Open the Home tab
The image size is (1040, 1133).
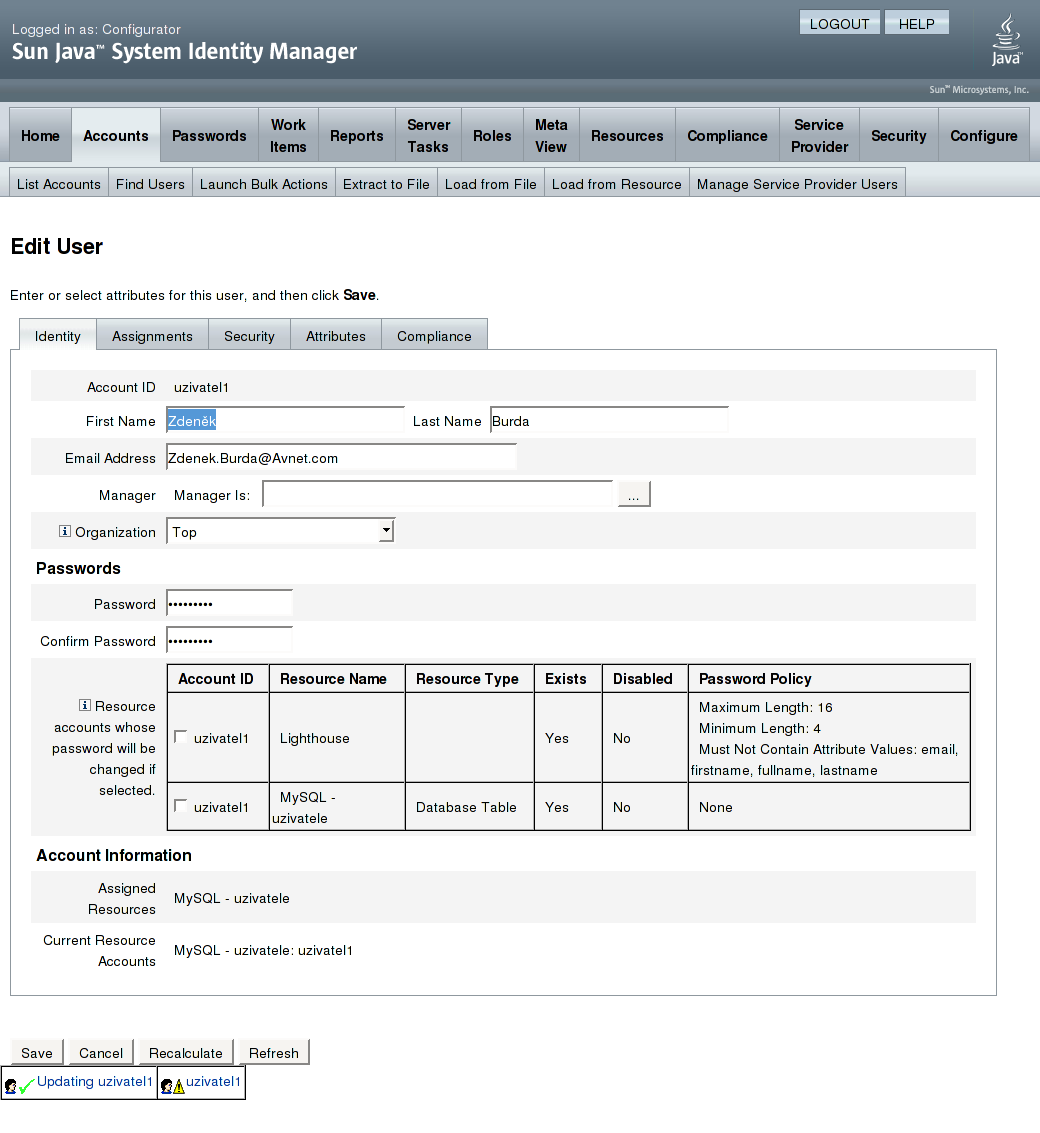pos(40,135)
